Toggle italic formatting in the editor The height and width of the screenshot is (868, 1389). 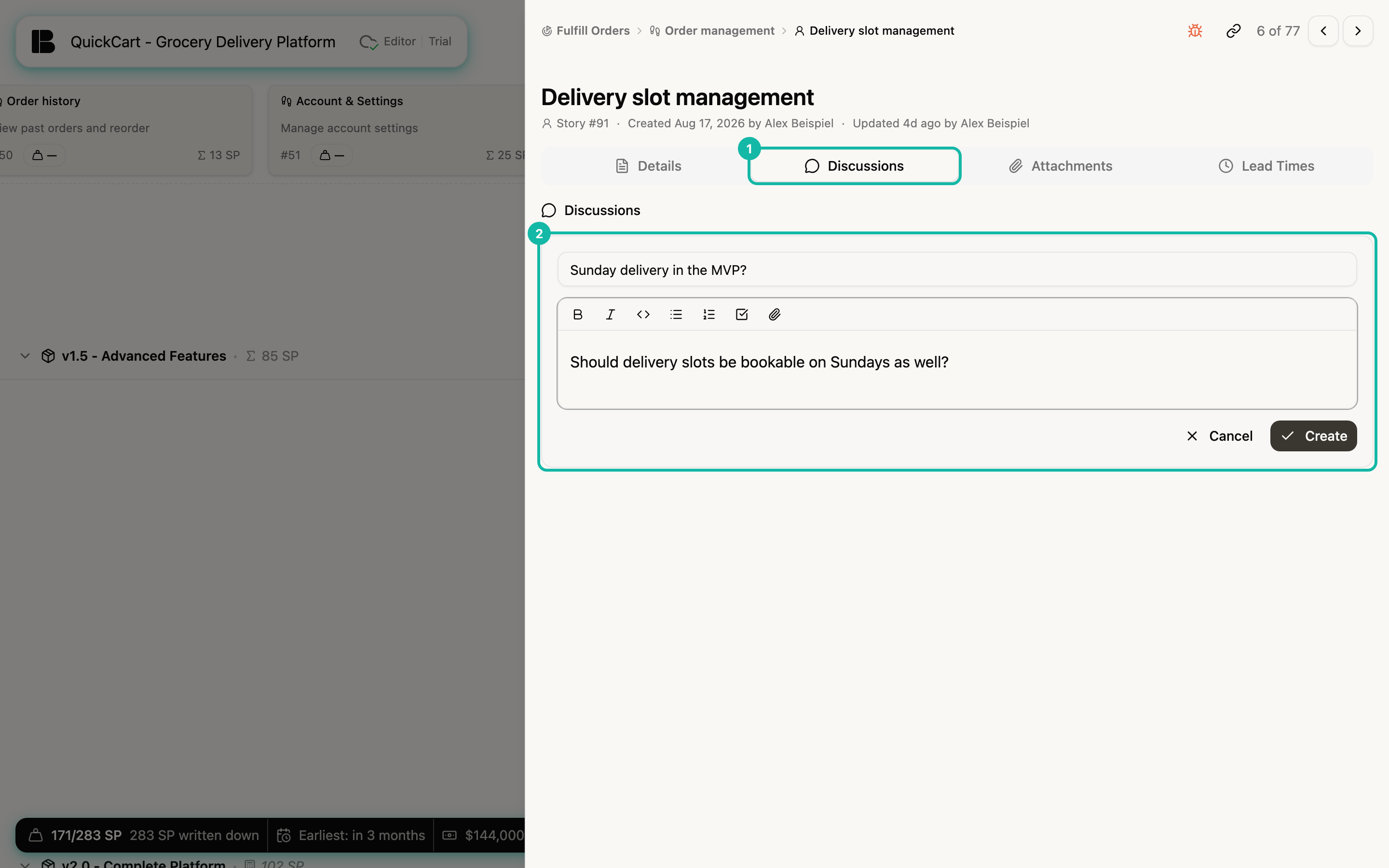(610, 314)
